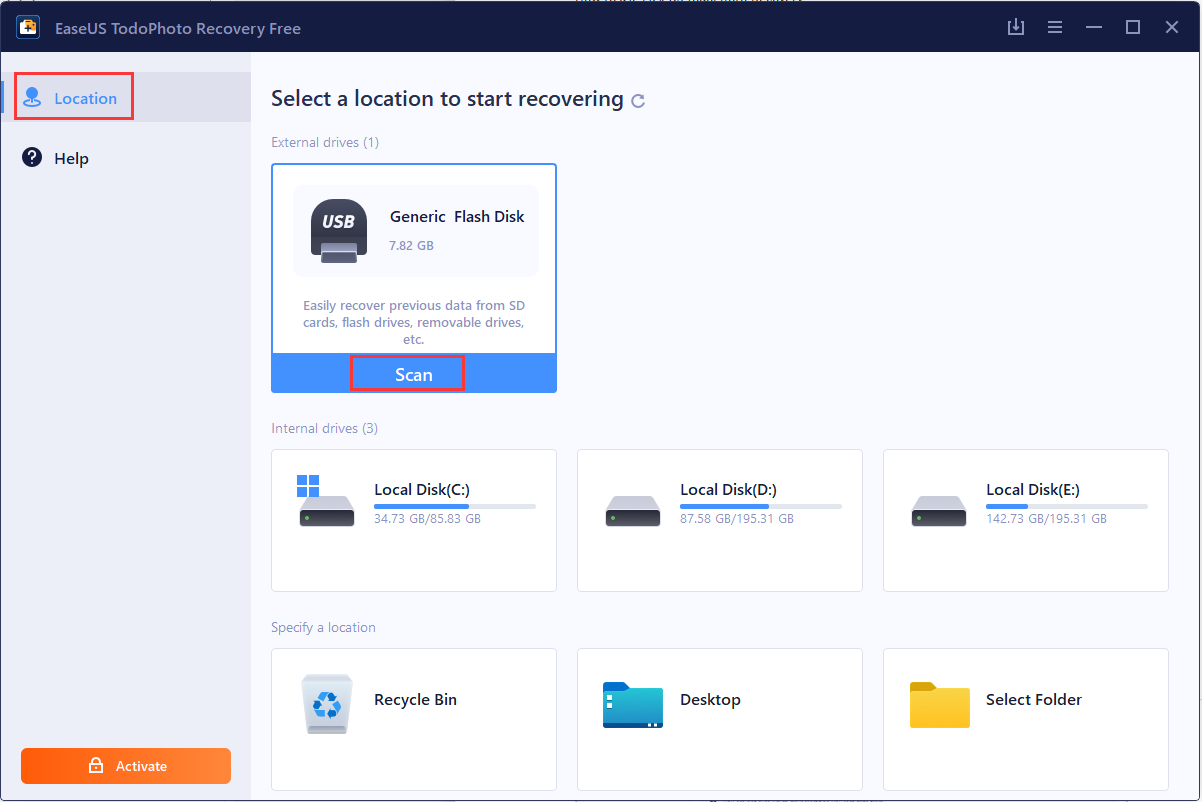
Task: Open the Location tab in sidebar
Action: point(126,97)
